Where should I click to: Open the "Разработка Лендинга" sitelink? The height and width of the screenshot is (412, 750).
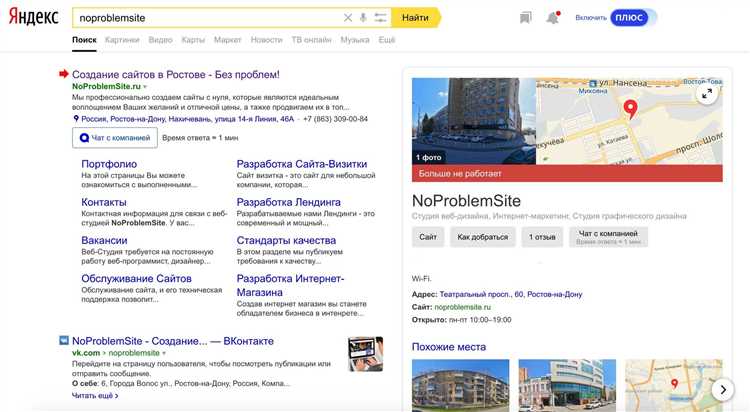pos(288,202)
